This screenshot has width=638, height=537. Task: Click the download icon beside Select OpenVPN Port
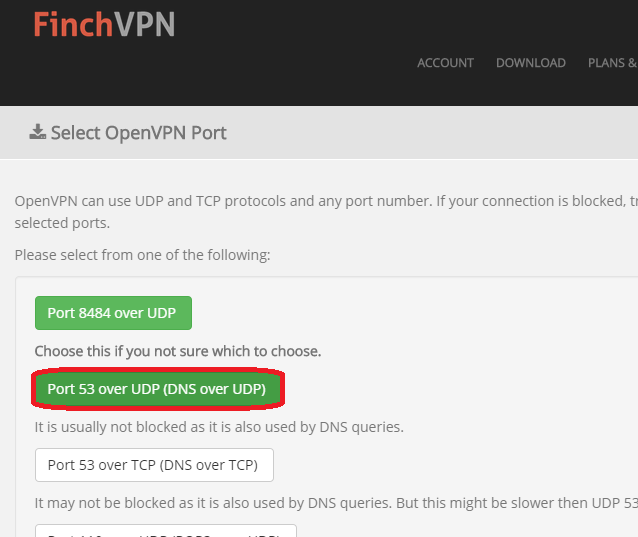(37, 132)
